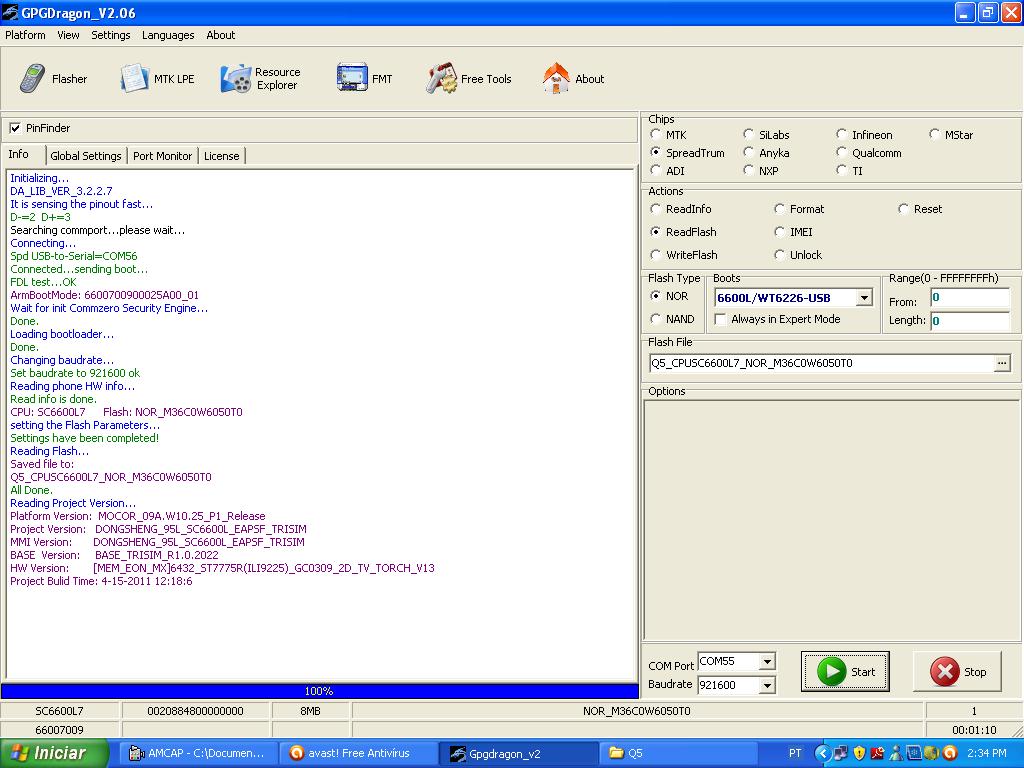Click the GPGDragon title bar icon
The width and height of the screenshot is (1024, 768).
tap(10, 12)
